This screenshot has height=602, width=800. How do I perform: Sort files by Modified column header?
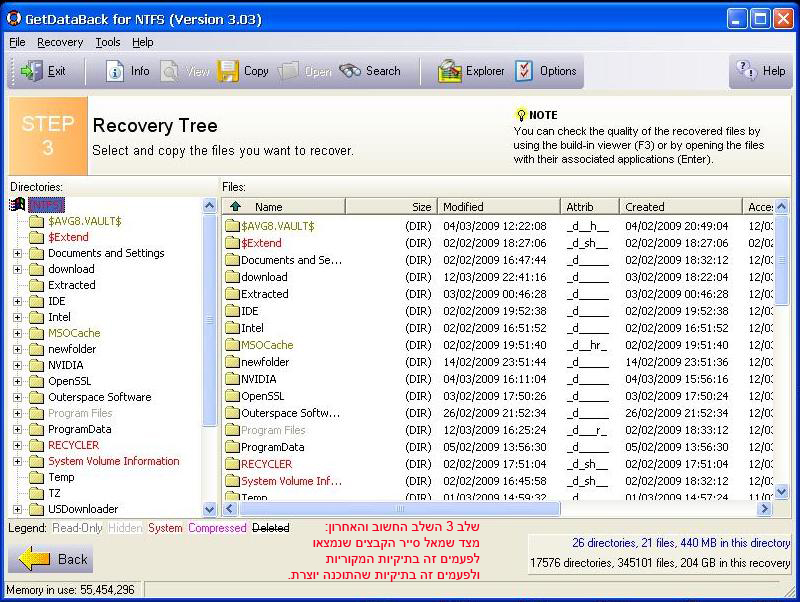(x=499, y=207)
